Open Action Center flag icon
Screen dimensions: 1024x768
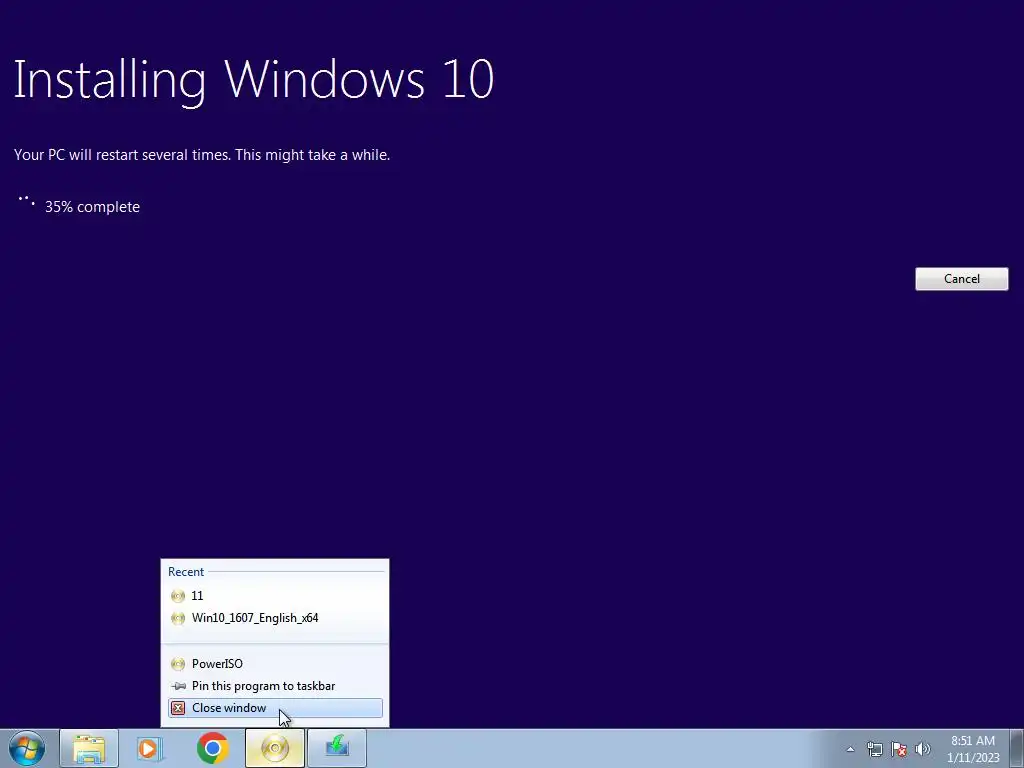tap(899, 749)
